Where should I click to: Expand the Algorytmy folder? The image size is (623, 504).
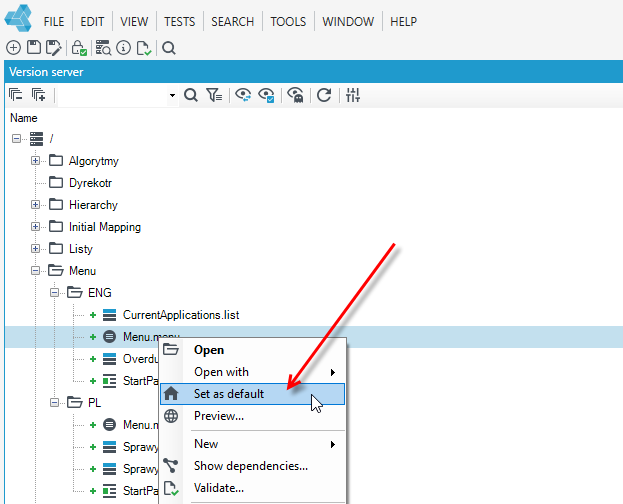[35, 161]
